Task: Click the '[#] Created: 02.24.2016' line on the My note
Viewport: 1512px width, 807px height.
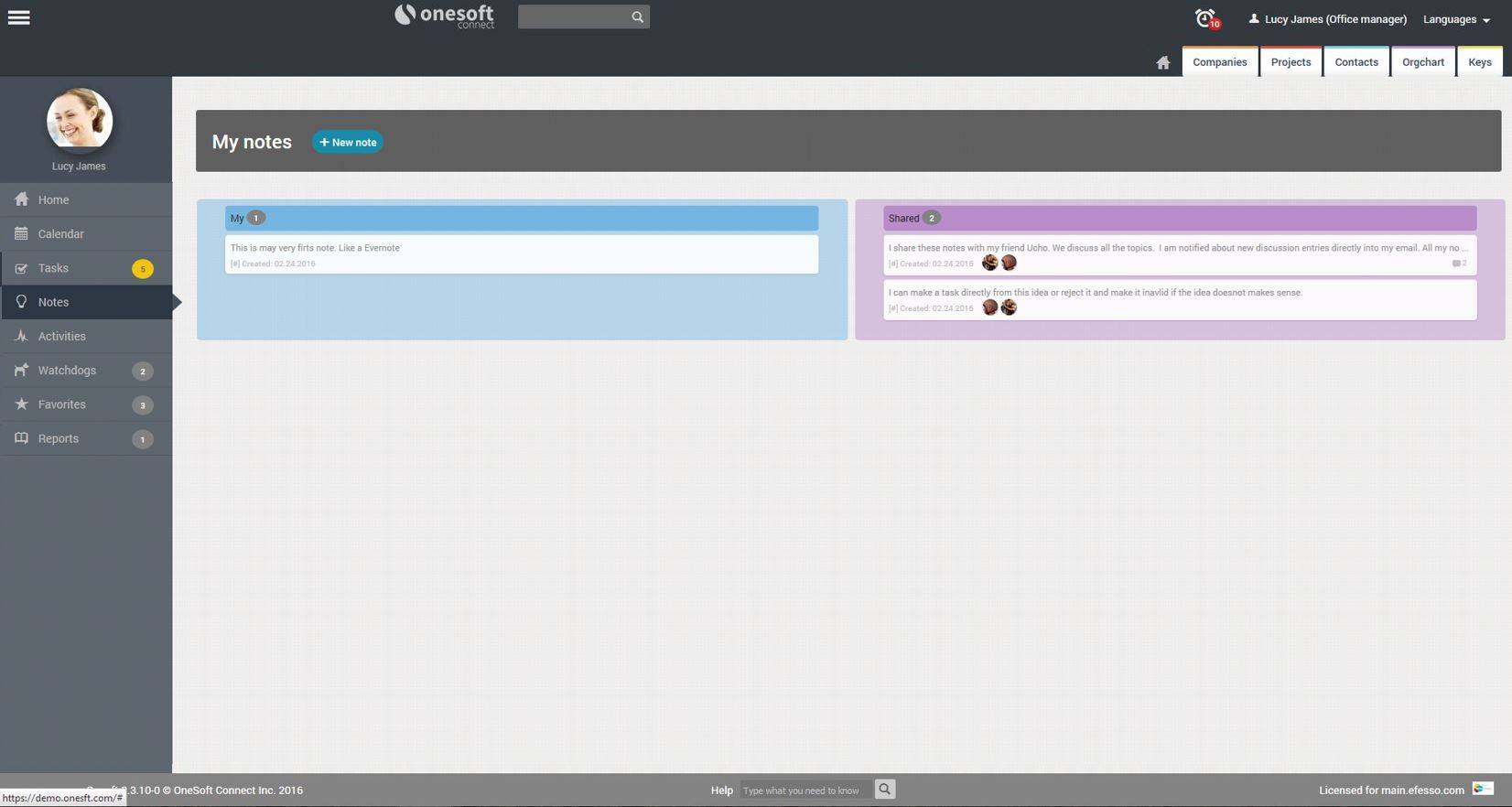Action: 273,264
